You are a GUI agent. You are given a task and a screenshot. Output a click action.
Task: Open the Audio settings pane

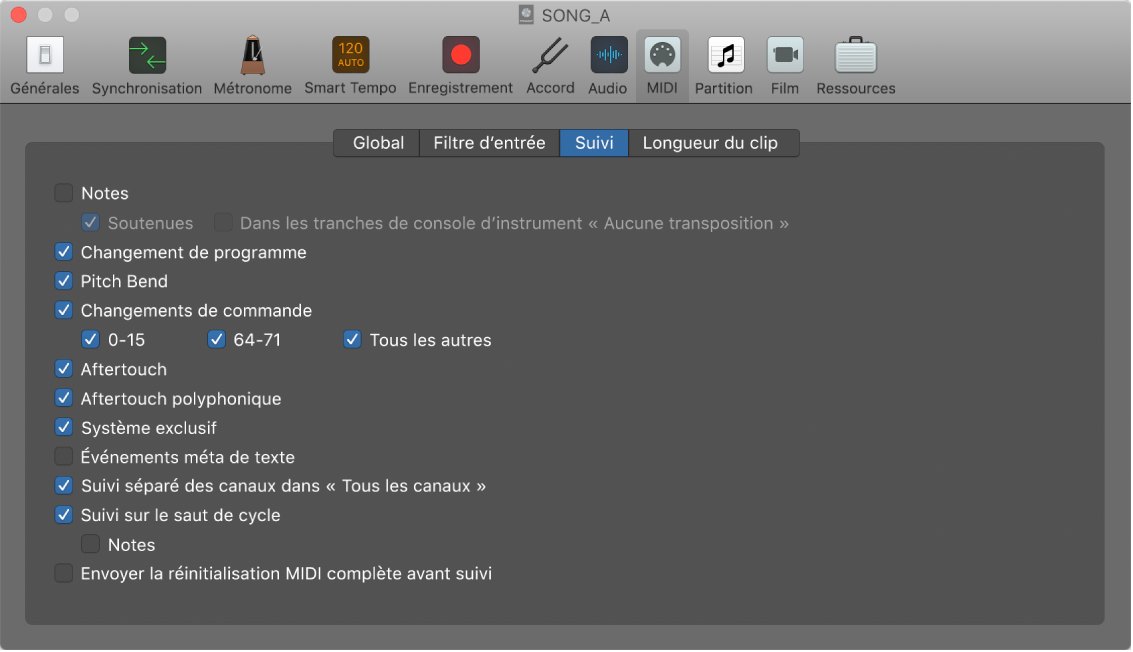608,66
